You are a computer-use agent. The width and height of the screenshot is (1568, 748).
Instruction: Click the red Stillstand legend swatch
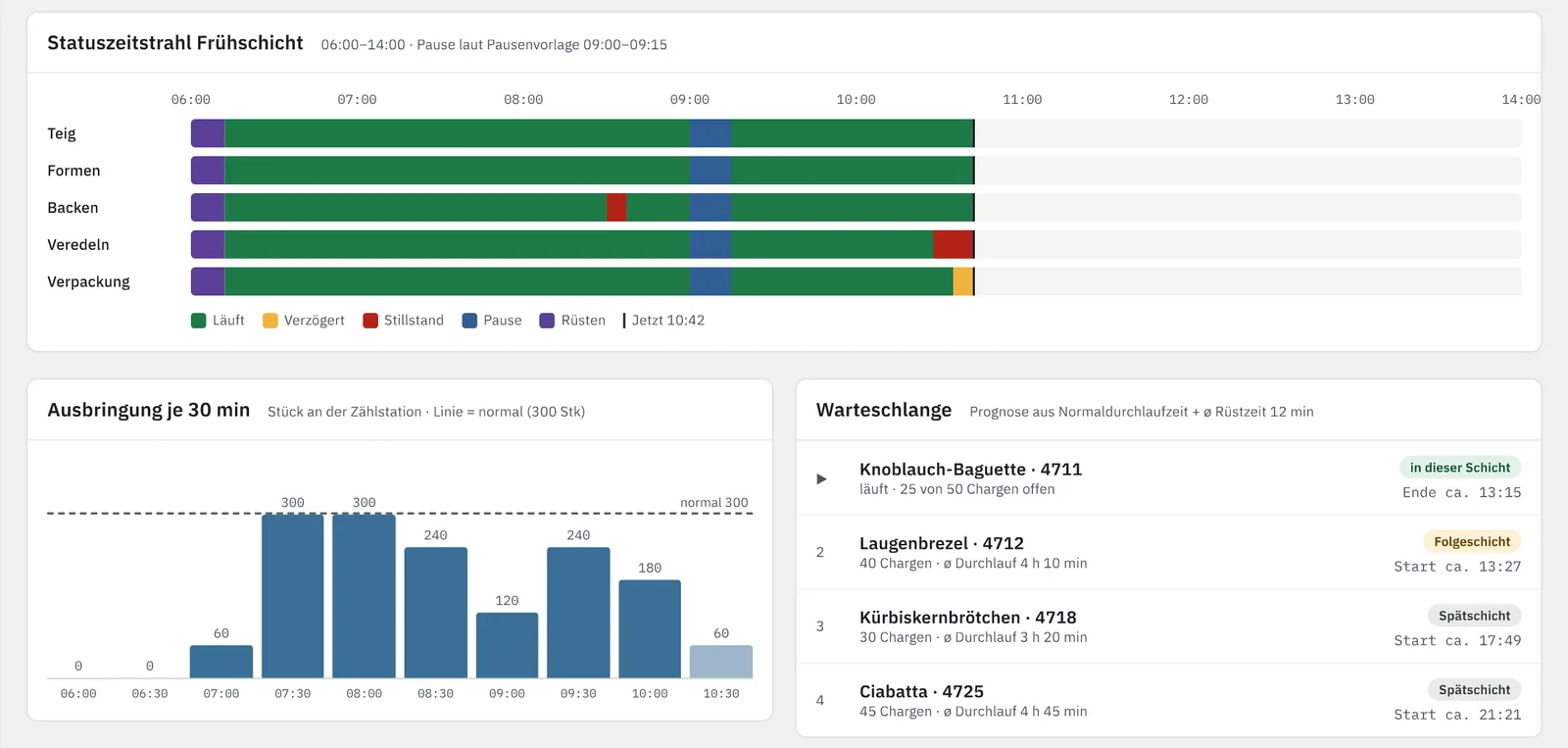tap(370, 321)
